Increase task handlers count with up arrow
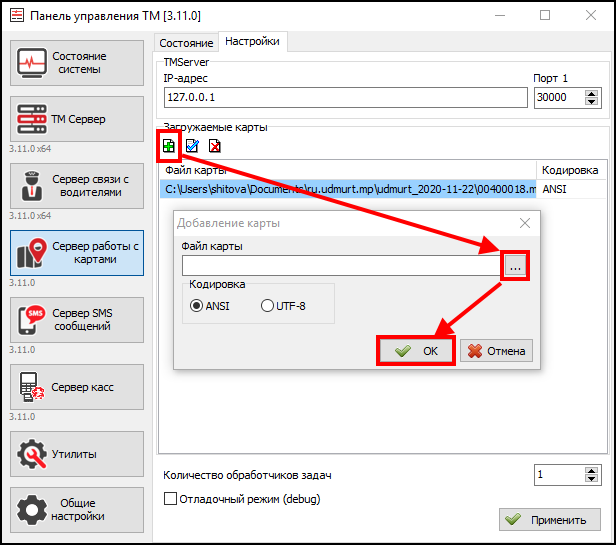This screenshot has height=545, width=616. point(591,471)
